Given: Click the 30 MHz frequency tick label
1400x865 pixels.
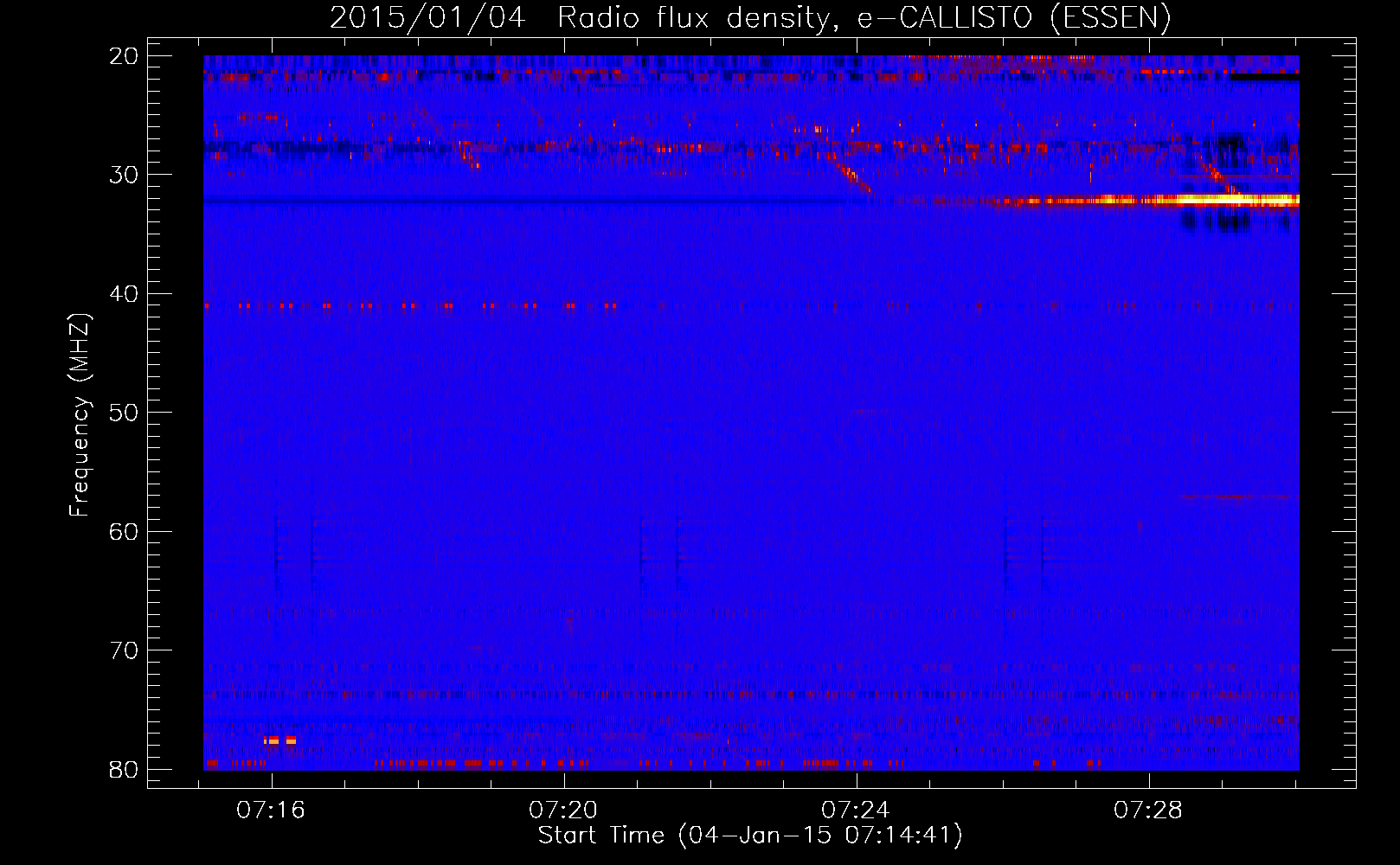Looking at the screenshot, I should pyautogui.click(x=124, y=175).
